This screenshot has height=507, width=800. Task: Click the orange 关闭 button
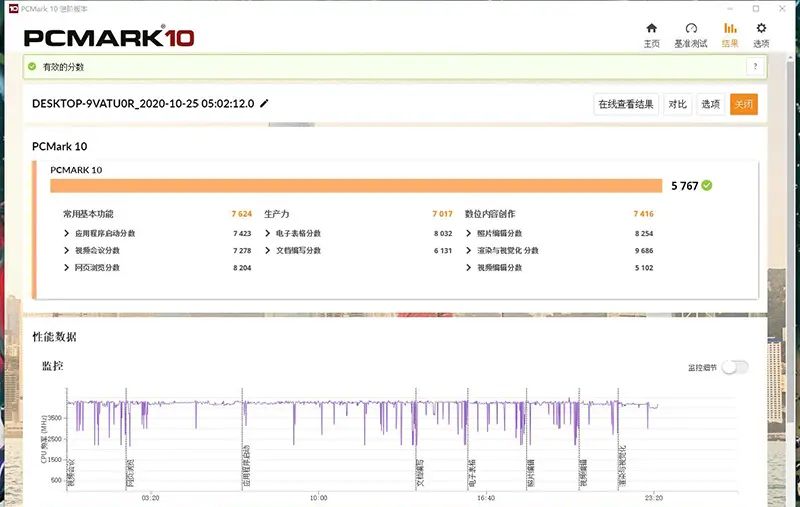pyautogui.click(x=743, y=104)
